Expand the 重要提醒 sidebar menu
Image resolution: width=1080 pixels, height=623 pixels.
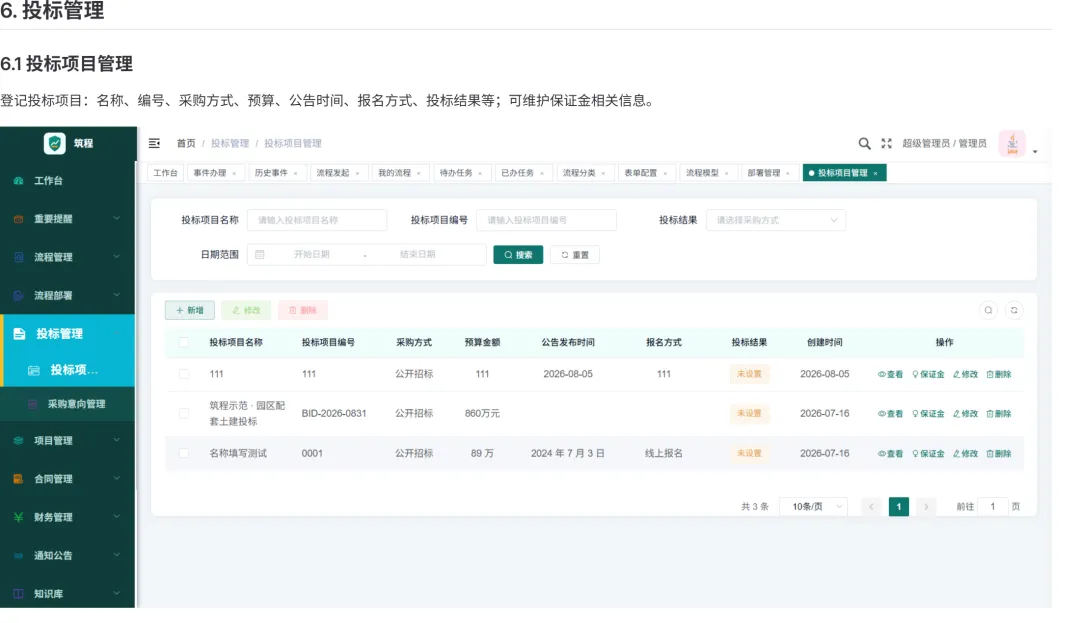[x=68, y=218]
